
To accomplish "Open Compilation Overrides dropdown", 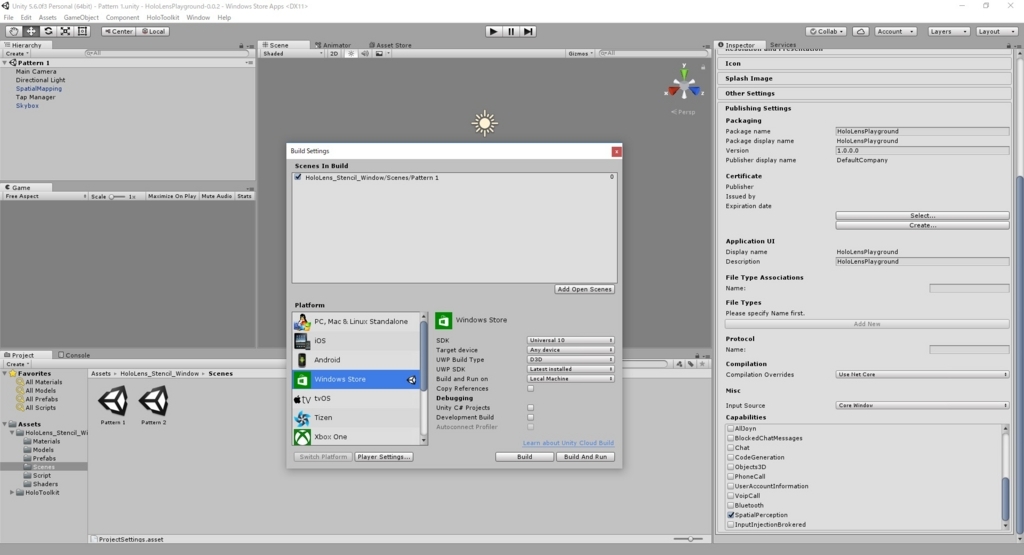I will click(922, 375).
